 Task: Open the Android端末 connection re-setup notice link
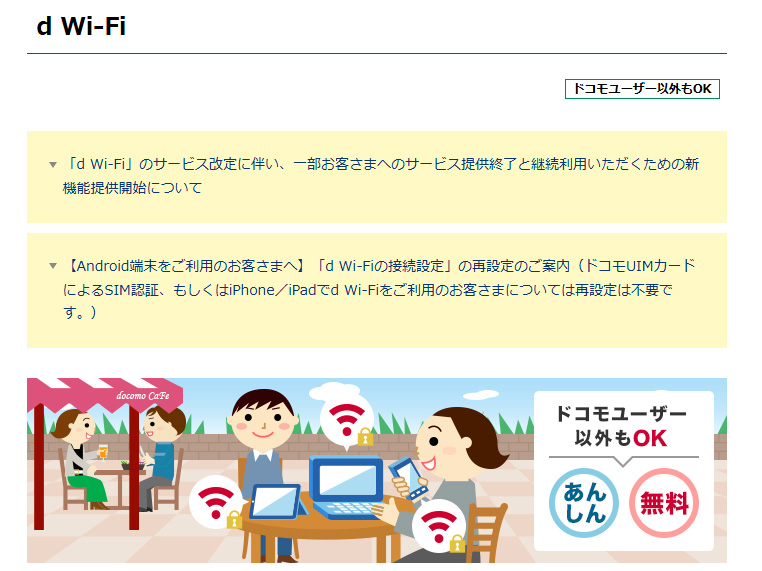click(379, 289)
